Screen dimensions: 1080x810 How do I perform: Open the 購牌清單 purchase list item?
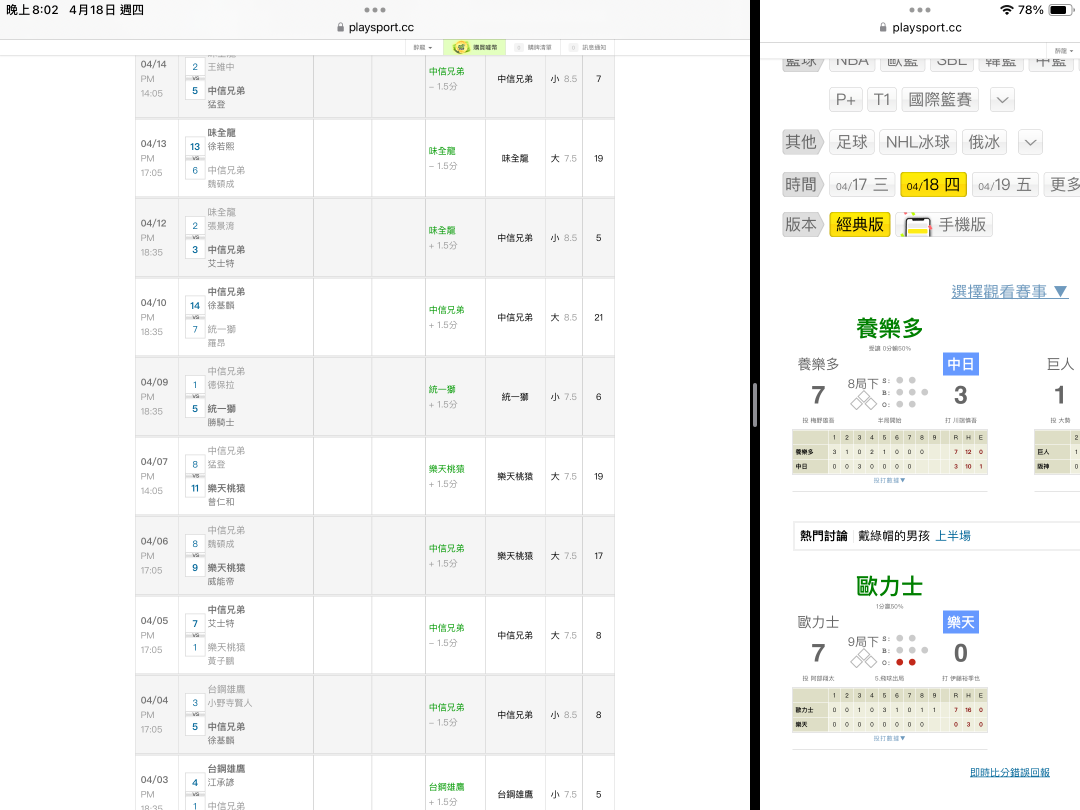[534, 48]
